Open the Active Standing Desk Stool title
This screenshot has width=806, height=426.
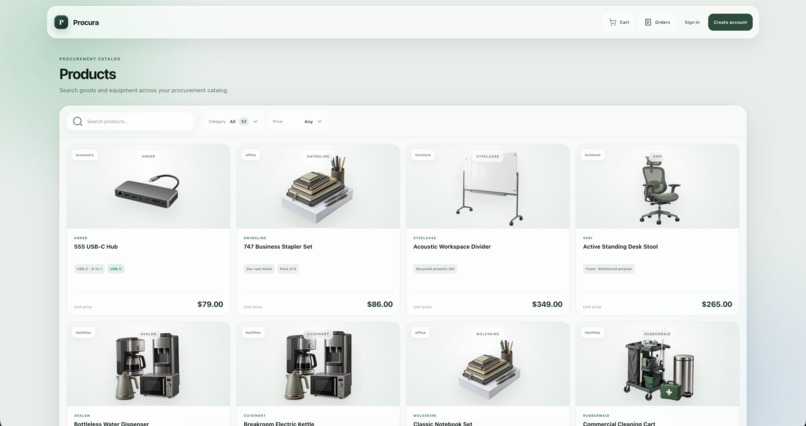(x=620, y=247)
